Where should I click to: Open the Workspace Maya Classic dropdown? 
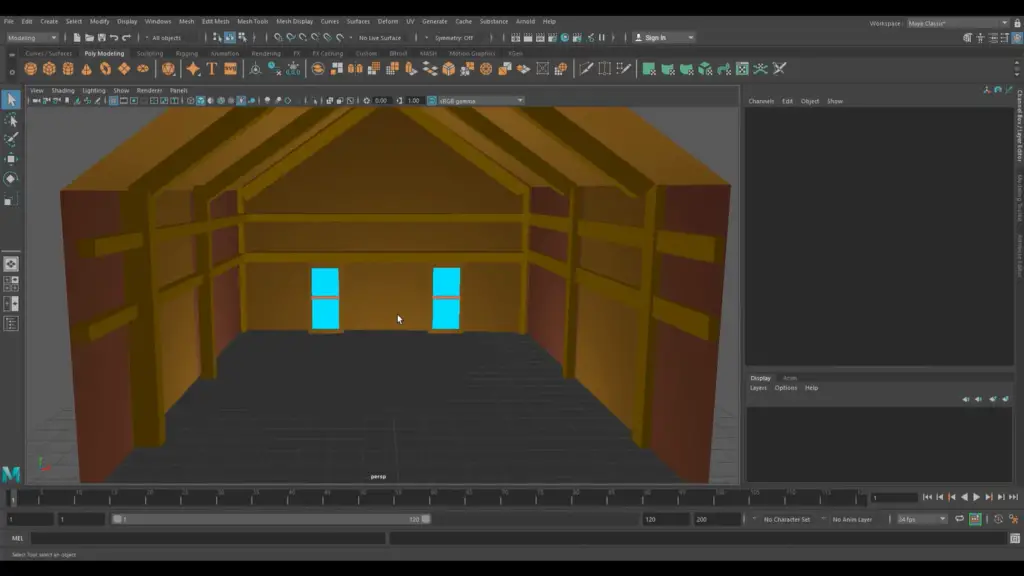(x=955, y=23)
